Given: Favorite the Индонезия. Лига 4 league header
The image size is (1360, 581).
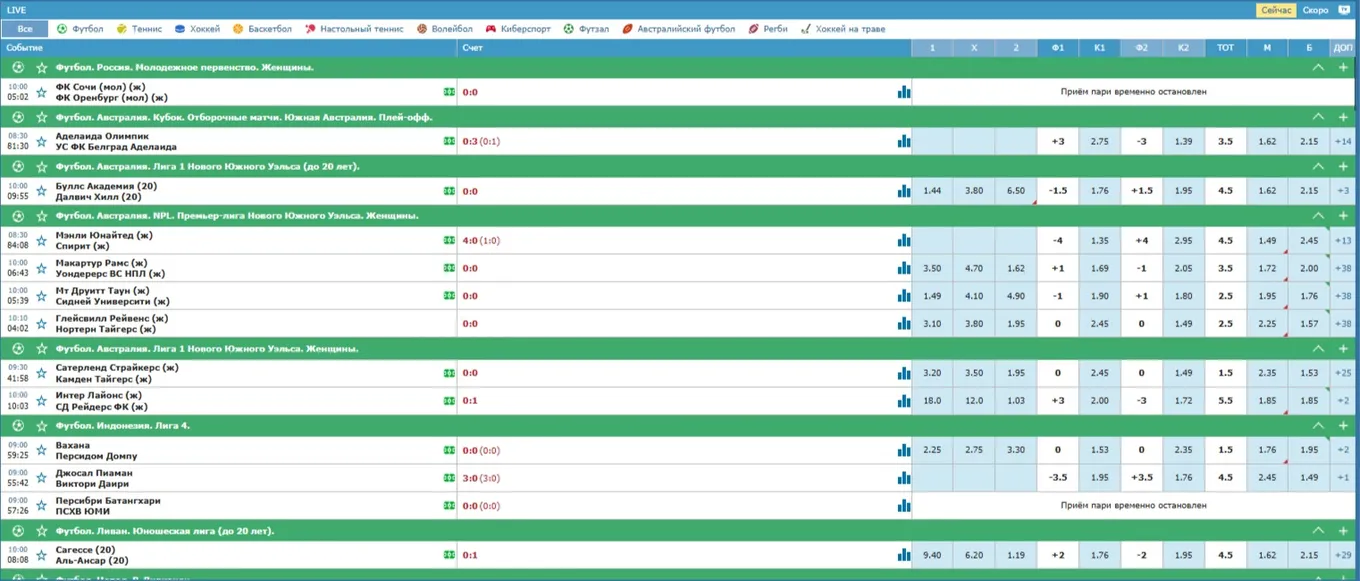Looking at the screenshot, I should pyautogui.click(x=42, y=426).
